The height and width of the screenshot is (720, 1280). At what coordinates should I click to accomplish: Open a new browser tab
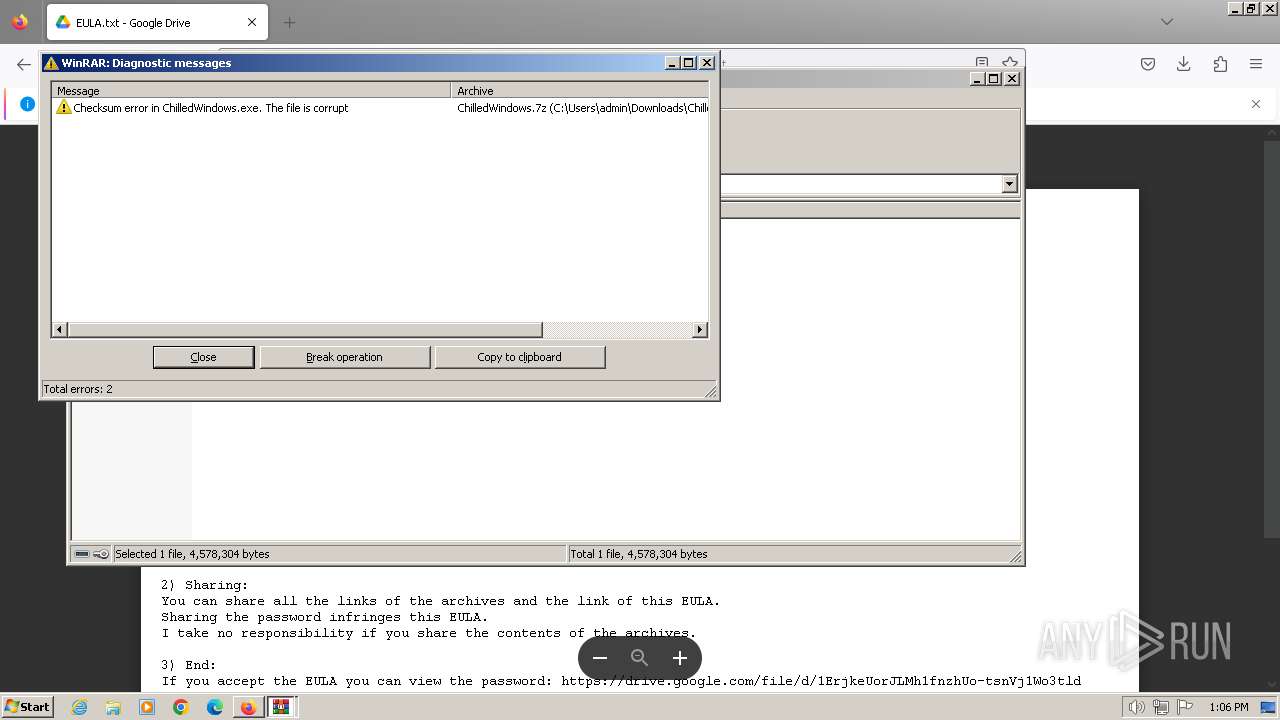point(290,22)
